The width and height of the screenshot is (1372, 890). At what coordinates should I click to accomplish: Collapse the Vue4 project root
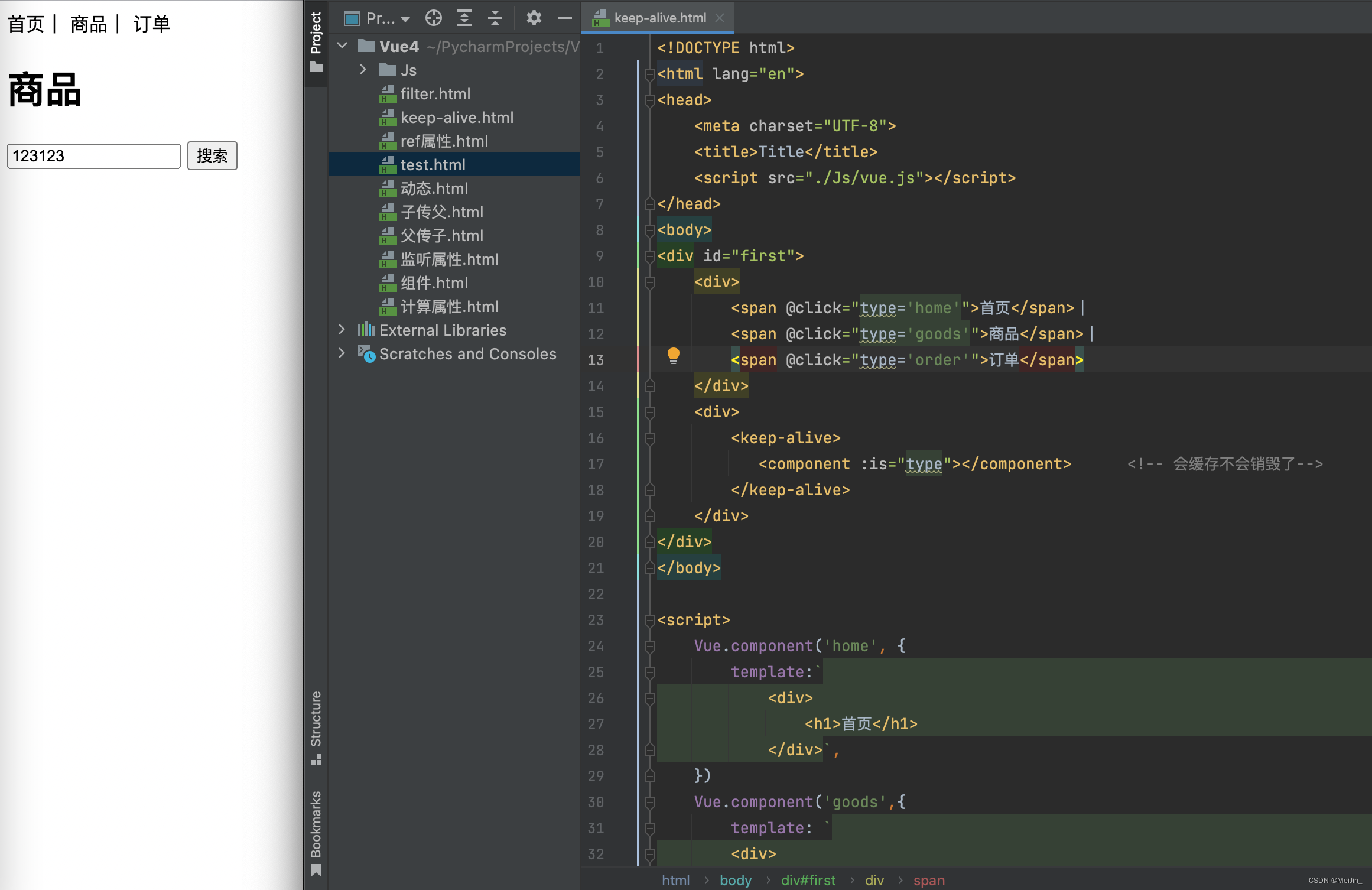tap(342, 46)
